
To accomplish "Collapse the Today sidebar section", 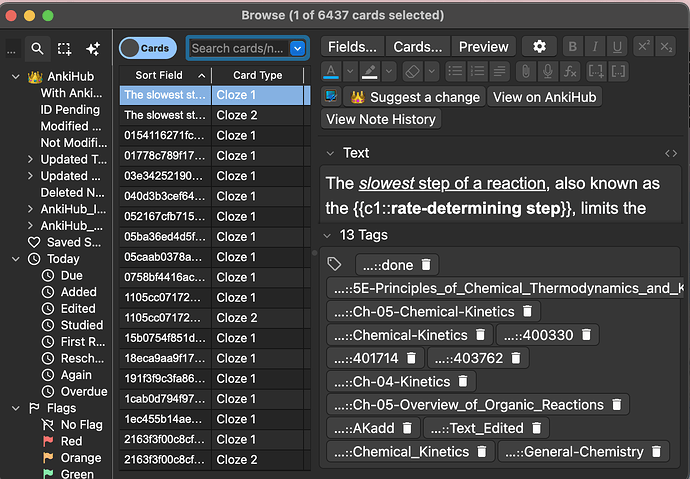I will (x=16, y=259).
